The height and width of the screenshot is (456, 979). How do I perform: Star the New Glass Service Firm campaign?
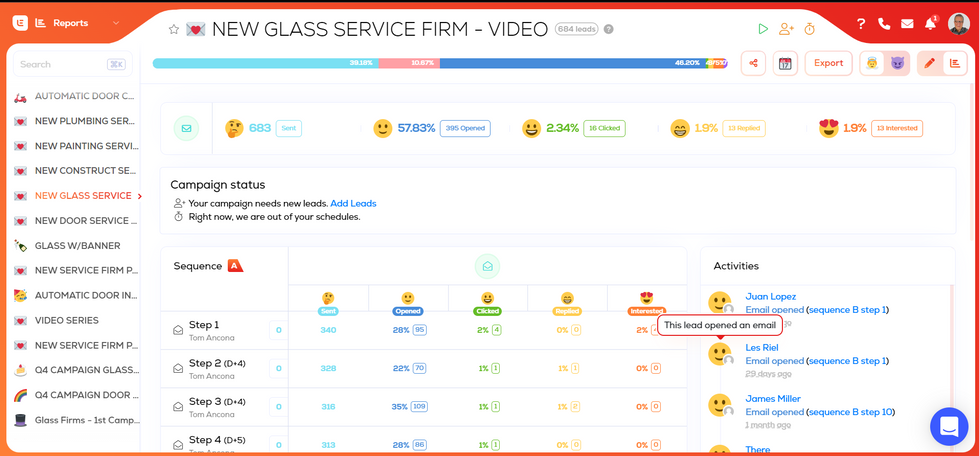(174, 29)
